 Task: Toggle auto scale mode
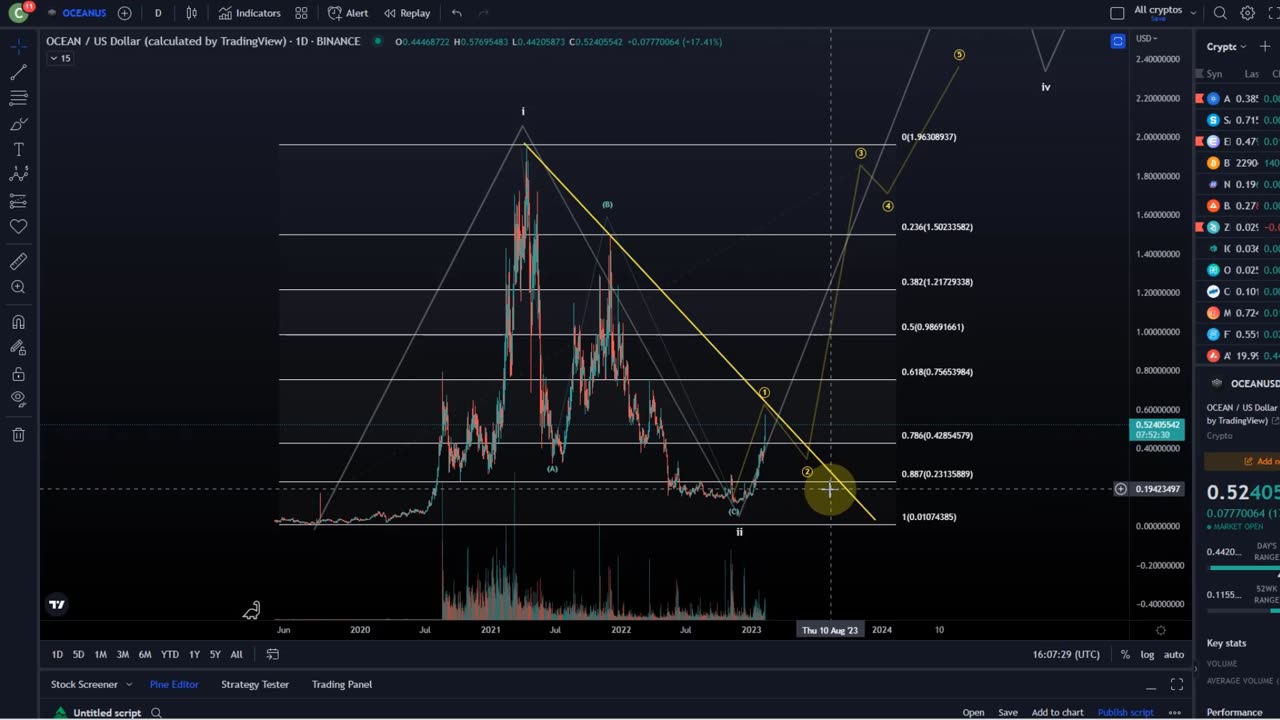(1174, 654)
